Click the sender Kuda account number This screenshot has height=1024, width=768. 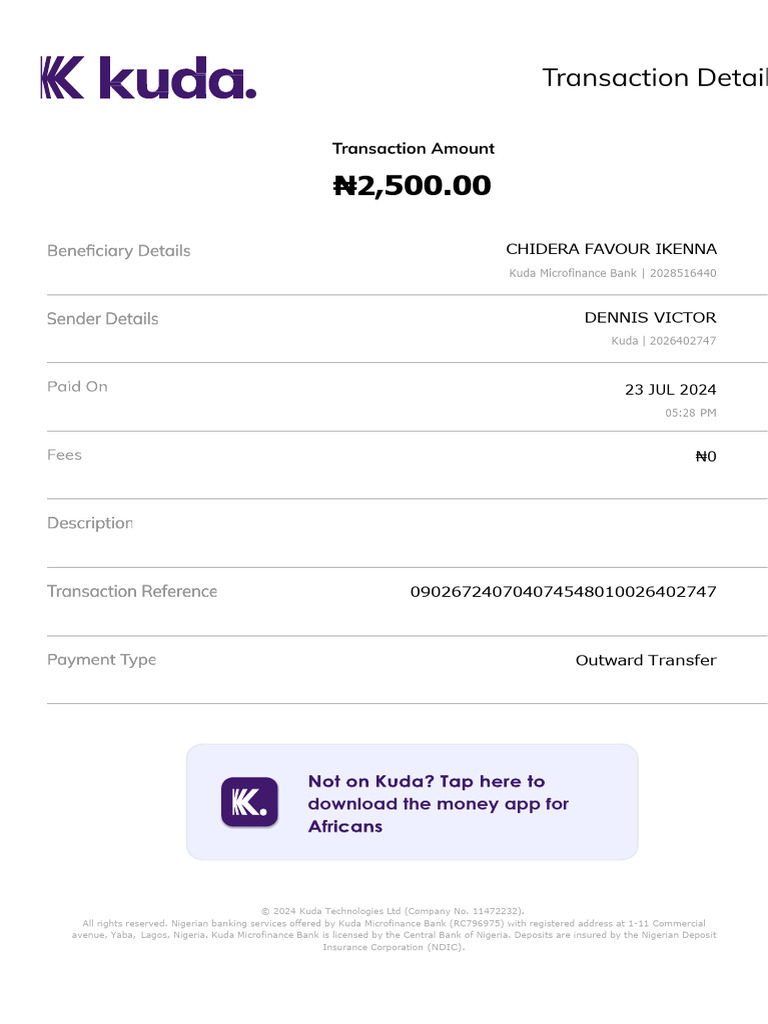click(663, 341)
